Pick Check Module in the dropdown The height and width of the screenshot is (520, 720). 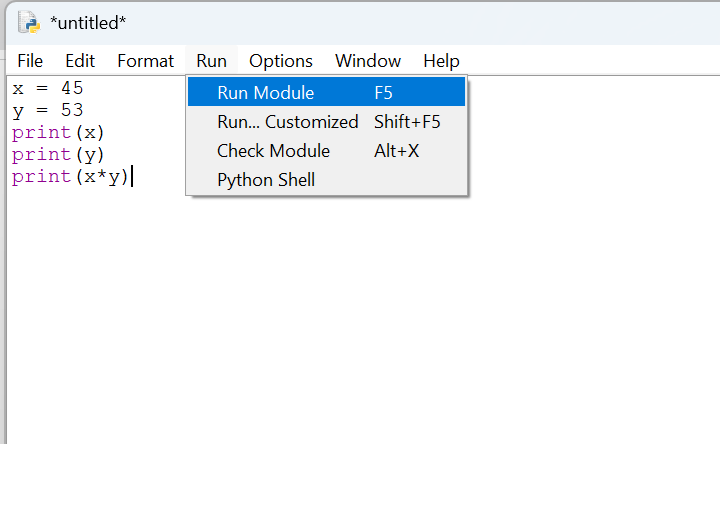[x=273, y=151]
